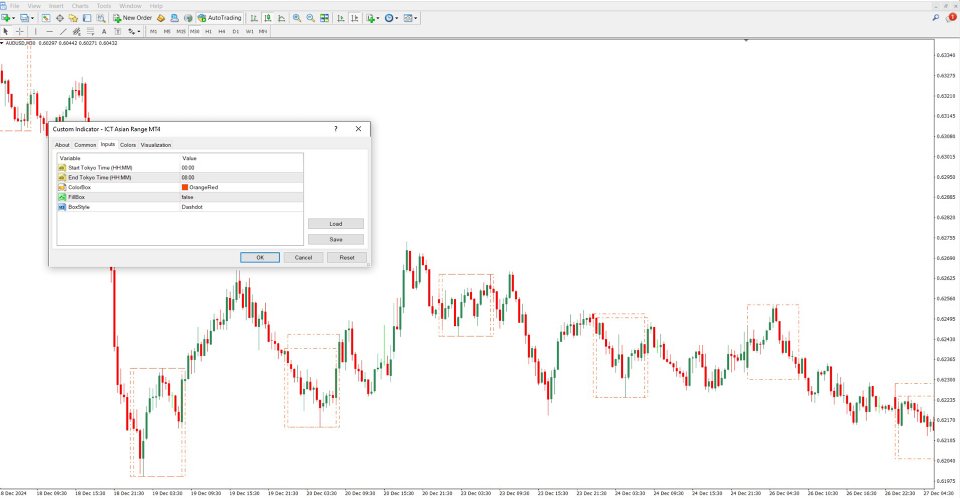960x498 pixels.
Task: Switch chart to bar chart mode
Action: (254, 18)
